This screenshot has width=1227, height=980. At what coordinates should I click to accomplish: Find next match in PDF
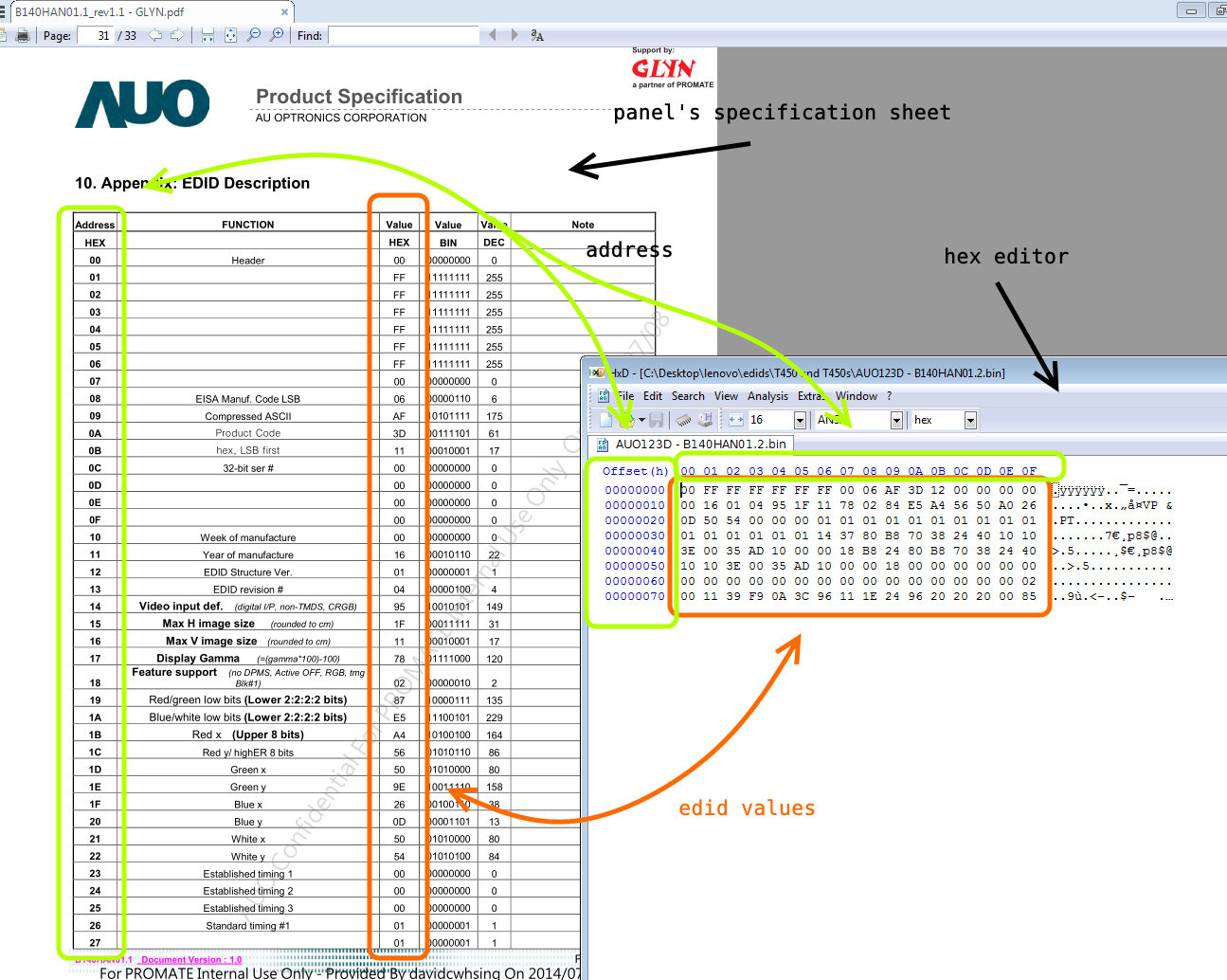(x=514, y=35)
